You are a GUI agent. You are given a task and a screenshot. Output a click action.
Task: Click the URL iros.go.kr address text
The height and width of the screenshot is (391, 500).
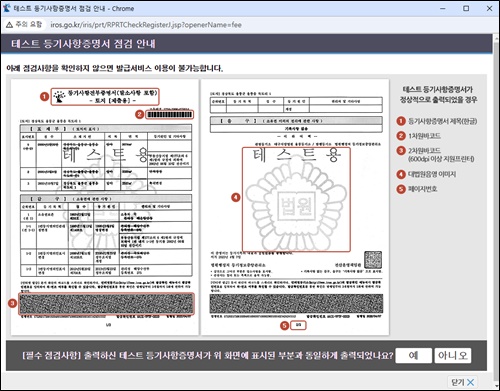click(146, 25)
